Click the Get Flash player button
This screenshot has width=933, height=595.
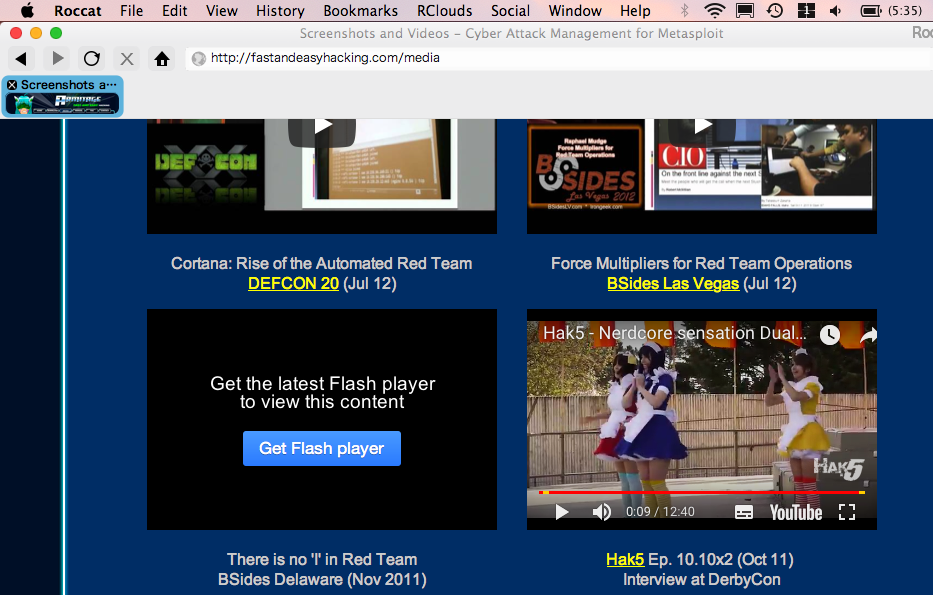322,449
